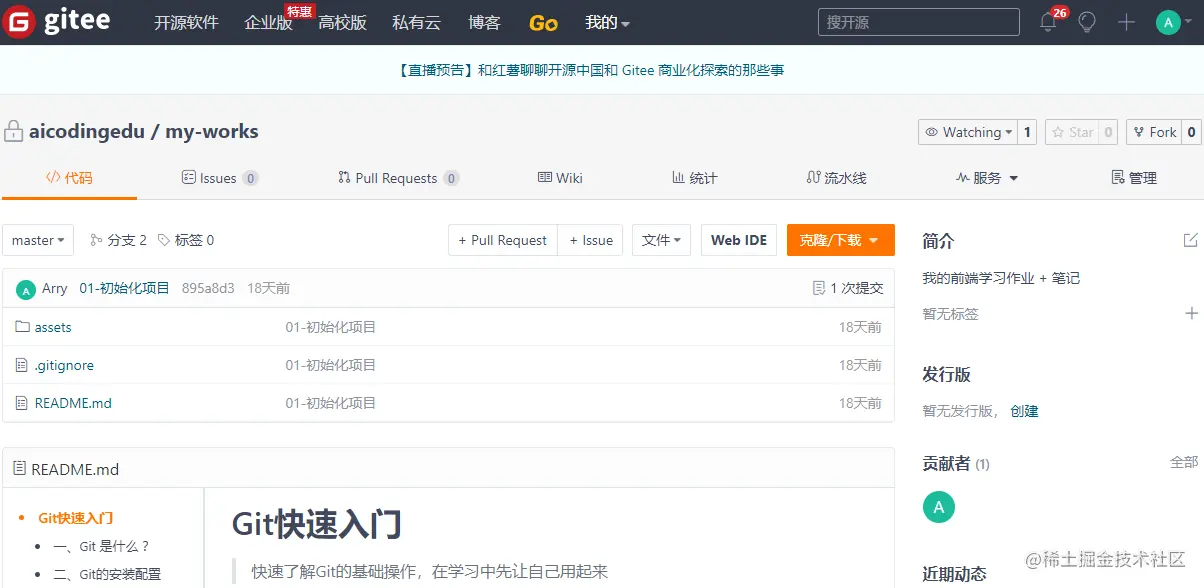
Task: Open the 服务 dropdown tab
Action: tap(987, 178)
